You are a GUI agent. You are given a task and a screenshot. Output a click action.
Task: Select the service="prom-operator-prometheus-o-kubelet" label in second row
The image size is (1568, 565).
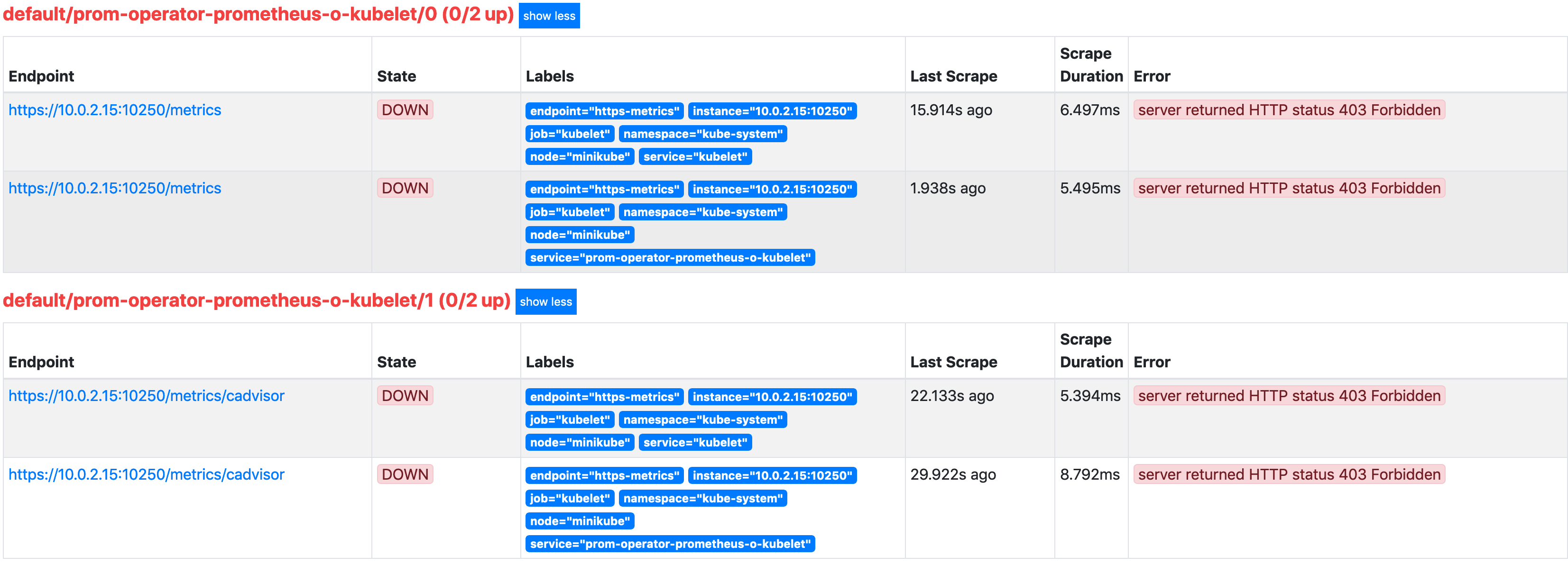tap(670, 257)
